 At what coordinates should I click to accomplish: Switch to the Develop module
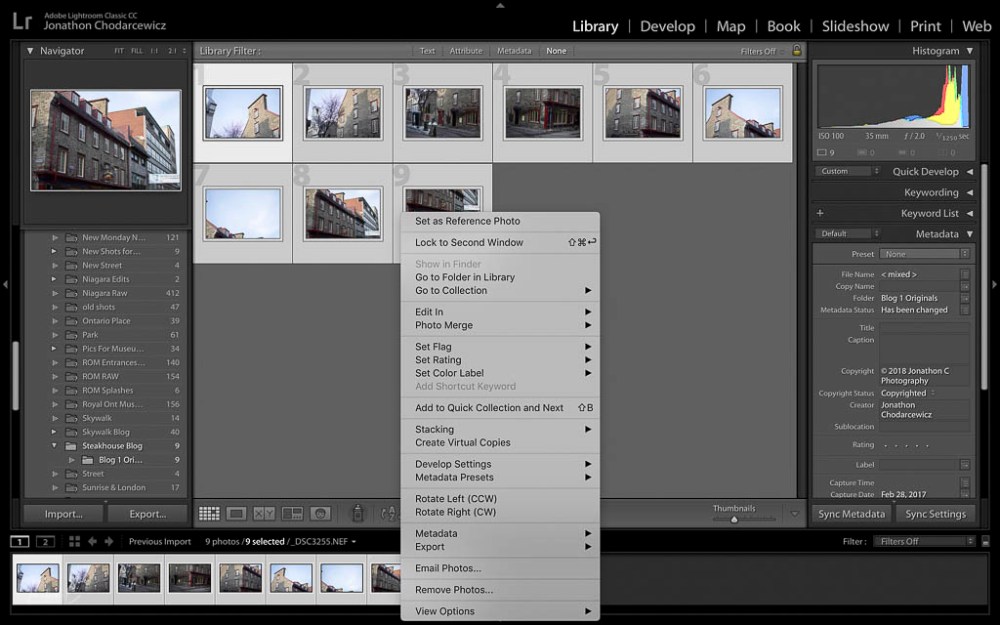(667, 26)
